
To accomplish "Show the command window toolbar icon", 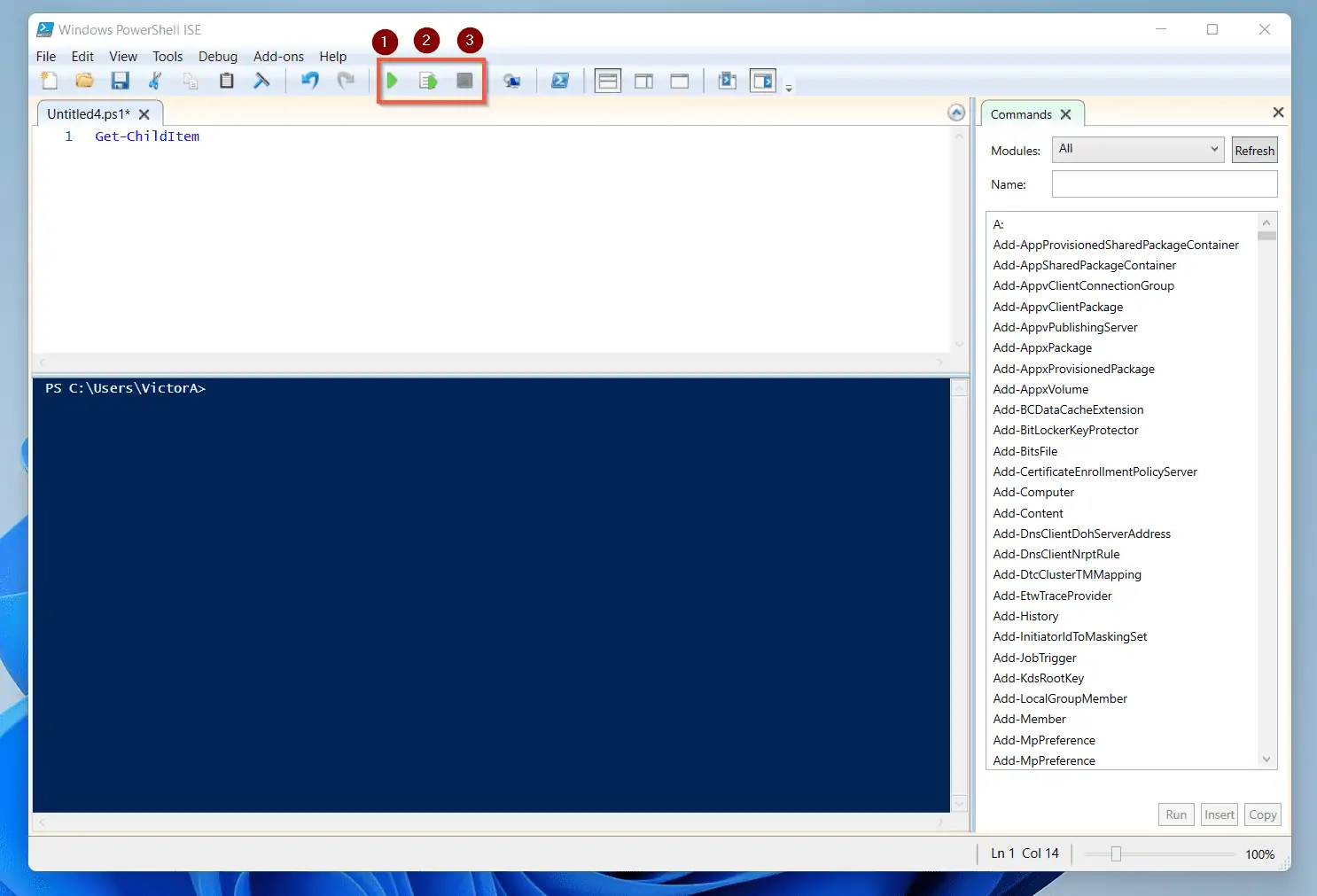I will coord(728,81).
